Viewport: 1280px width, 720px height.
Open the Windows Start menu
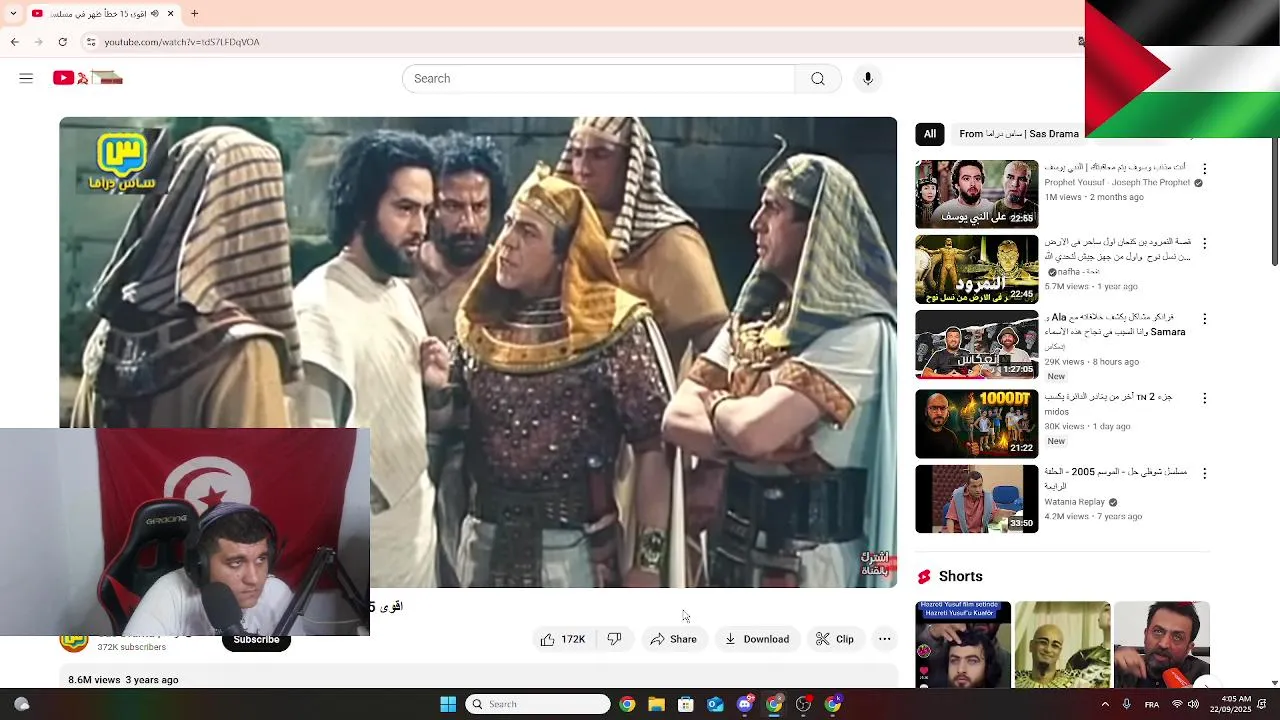[x=448, y=704]
